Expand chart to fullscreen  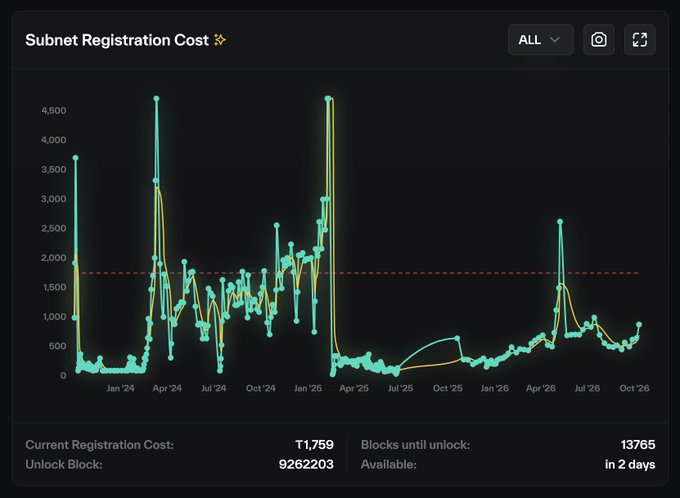(640, 40)
